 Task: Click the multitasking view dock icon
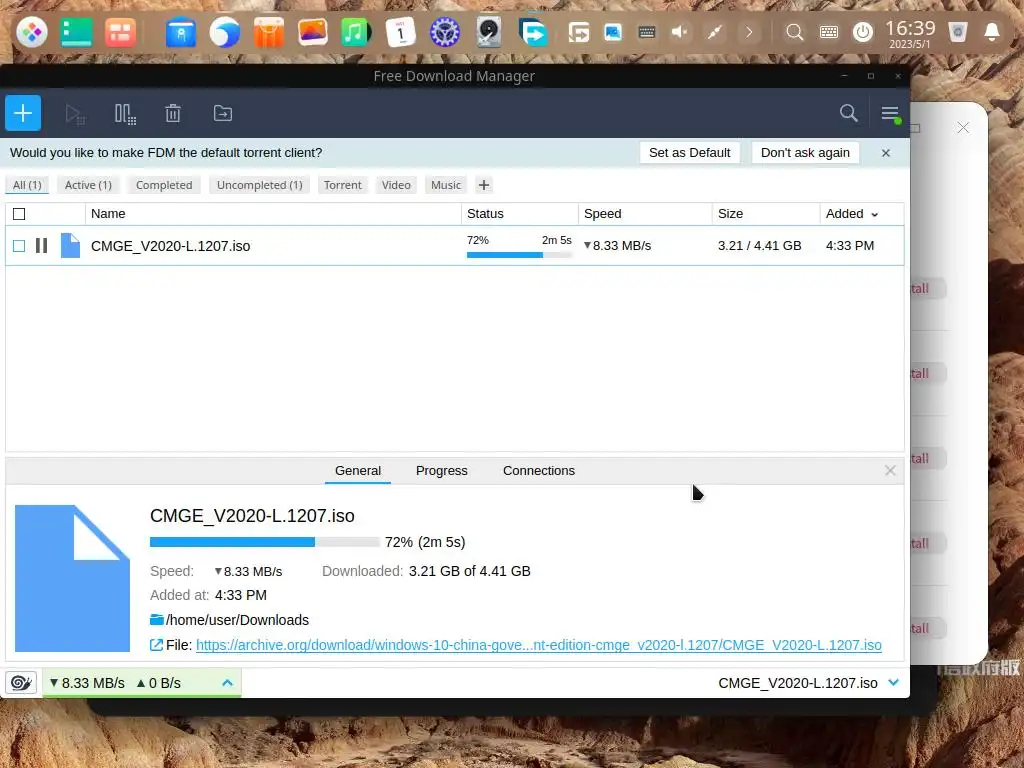coord(120,32)
